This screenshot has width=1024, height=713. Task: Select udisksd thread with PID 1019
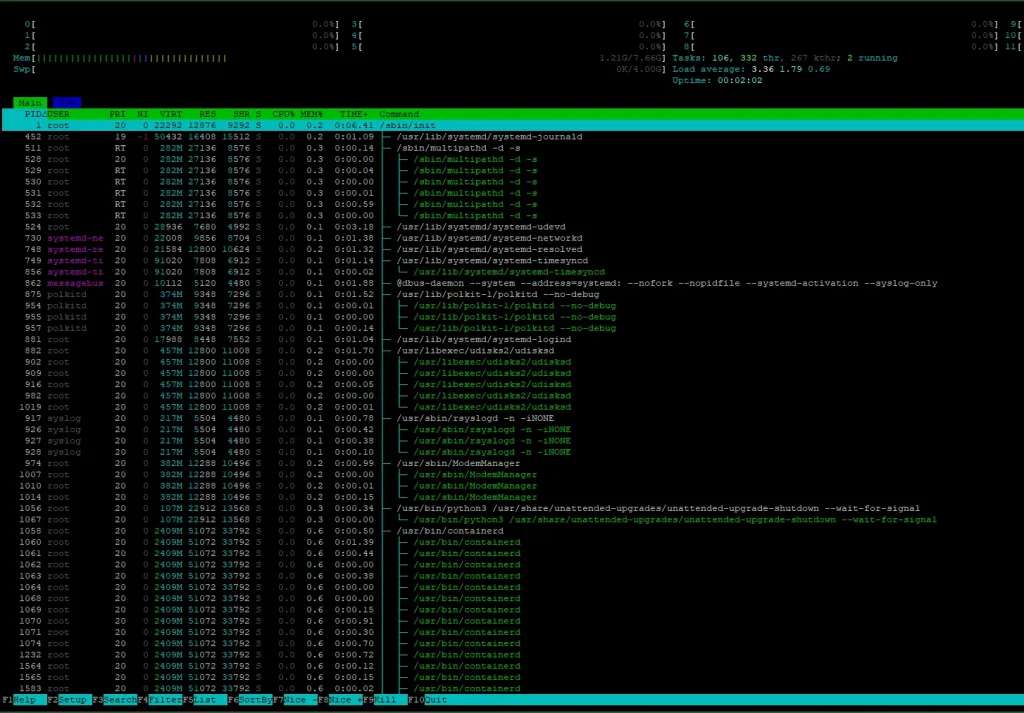click(512, 407)
